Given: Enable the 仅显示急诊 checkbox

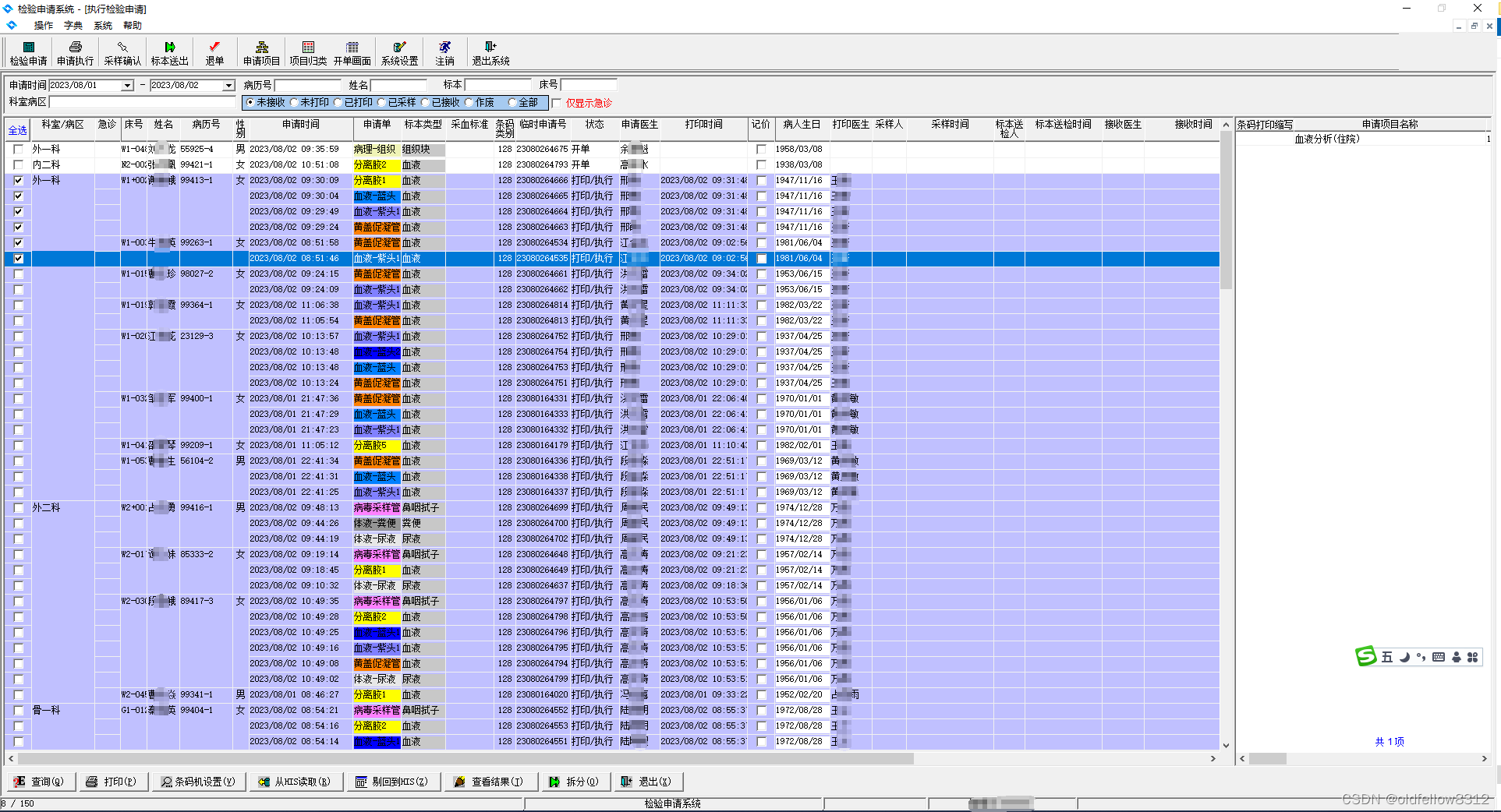Looking at the screenshot, I should click(557, 103).
